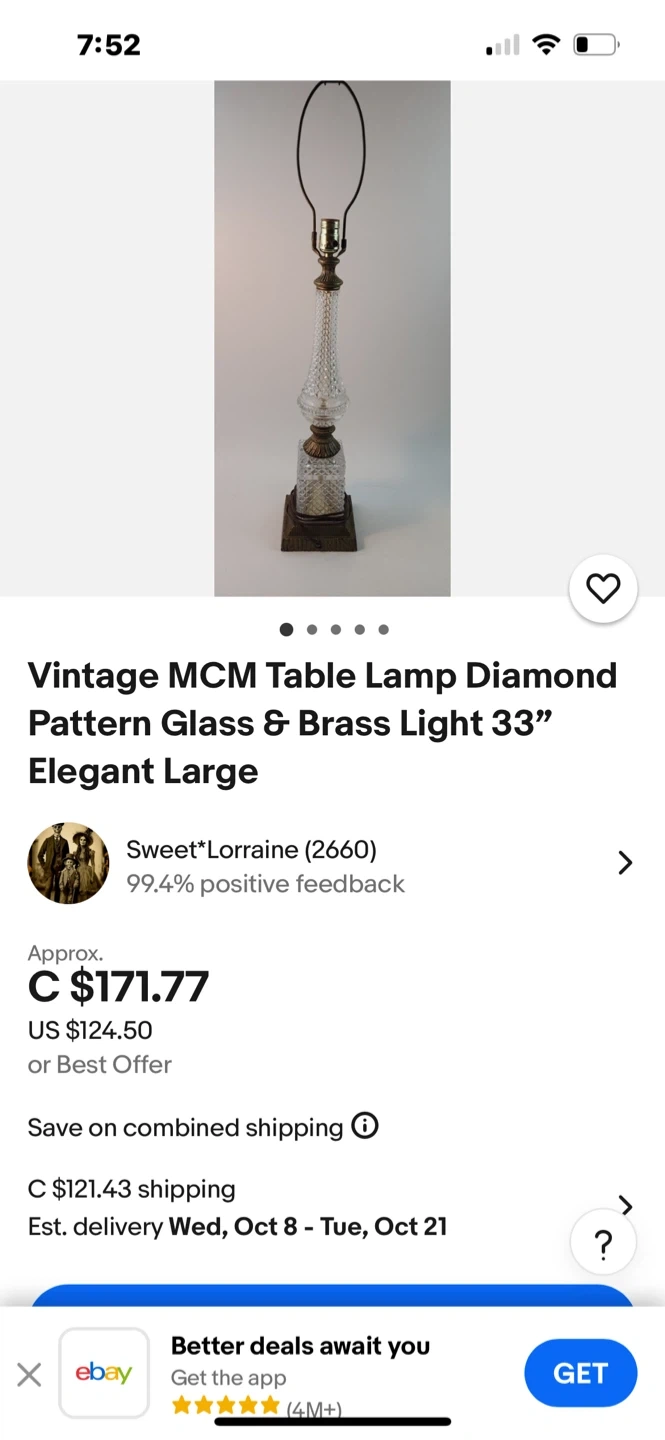The image size is (665, 1440).
Task: Tap the C $121.43 shipping line
Action: (x=132, y=1189)
